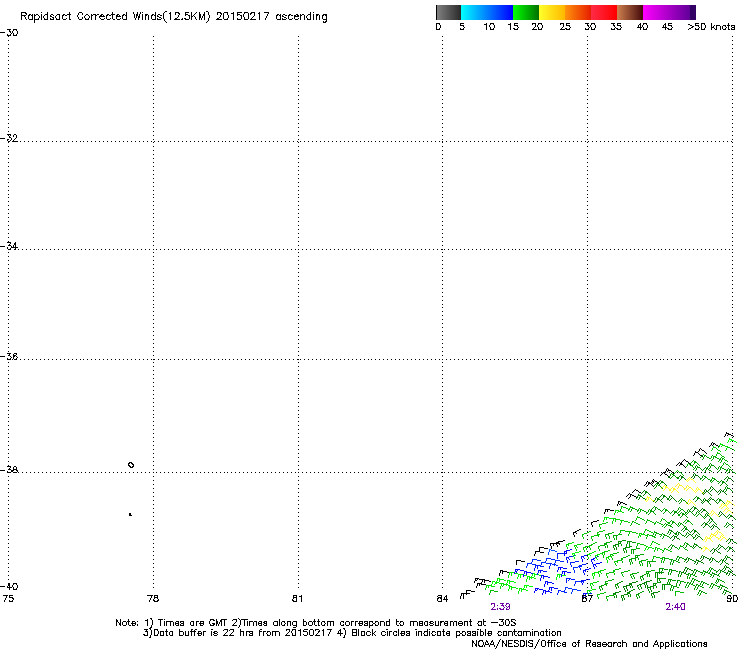Click the '20150217 ascending' date in title
The height and width of the screenshot is (650, 740).
271,17
